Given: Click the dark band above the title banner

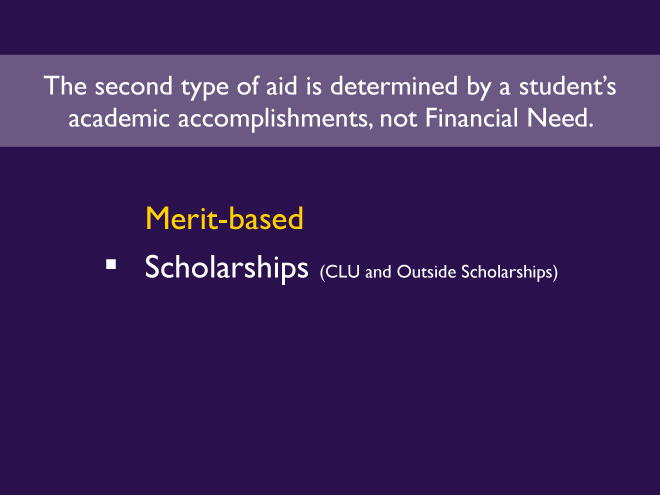Looking at the screenshot, I should [x=330, y=27].
